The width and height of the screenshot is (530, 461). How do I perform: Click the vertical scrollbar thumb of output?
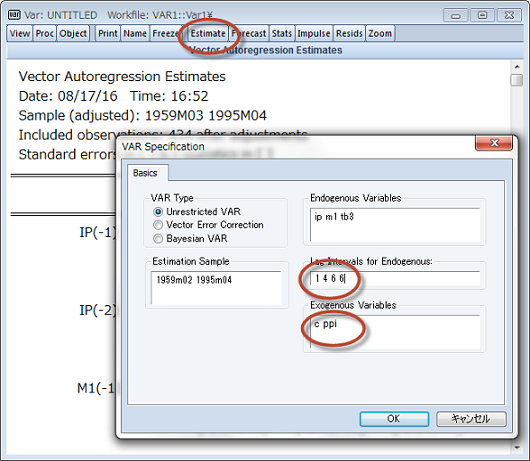[x=516, y=80]
